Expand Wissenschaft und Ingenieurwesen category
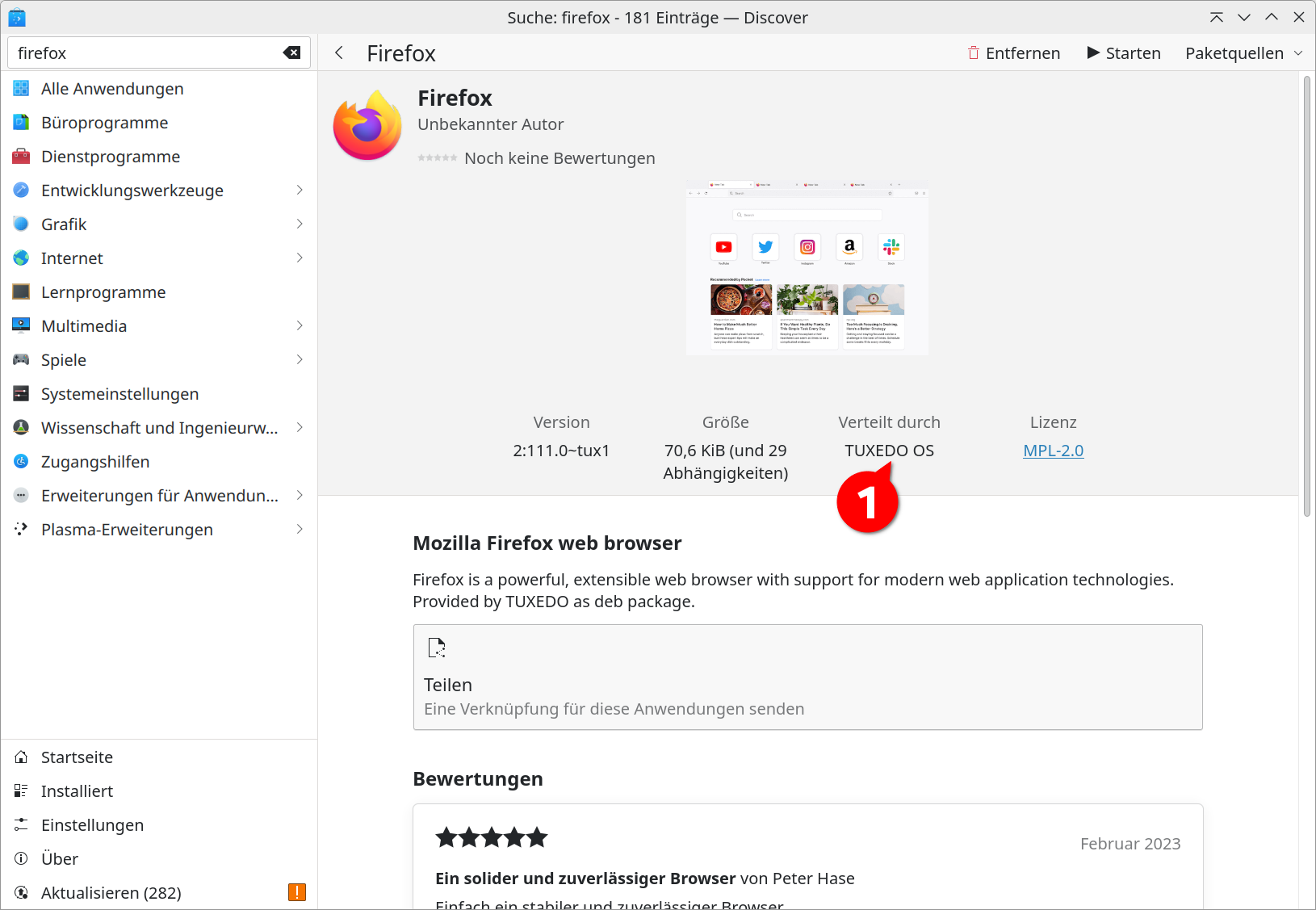 coord(300,427)
